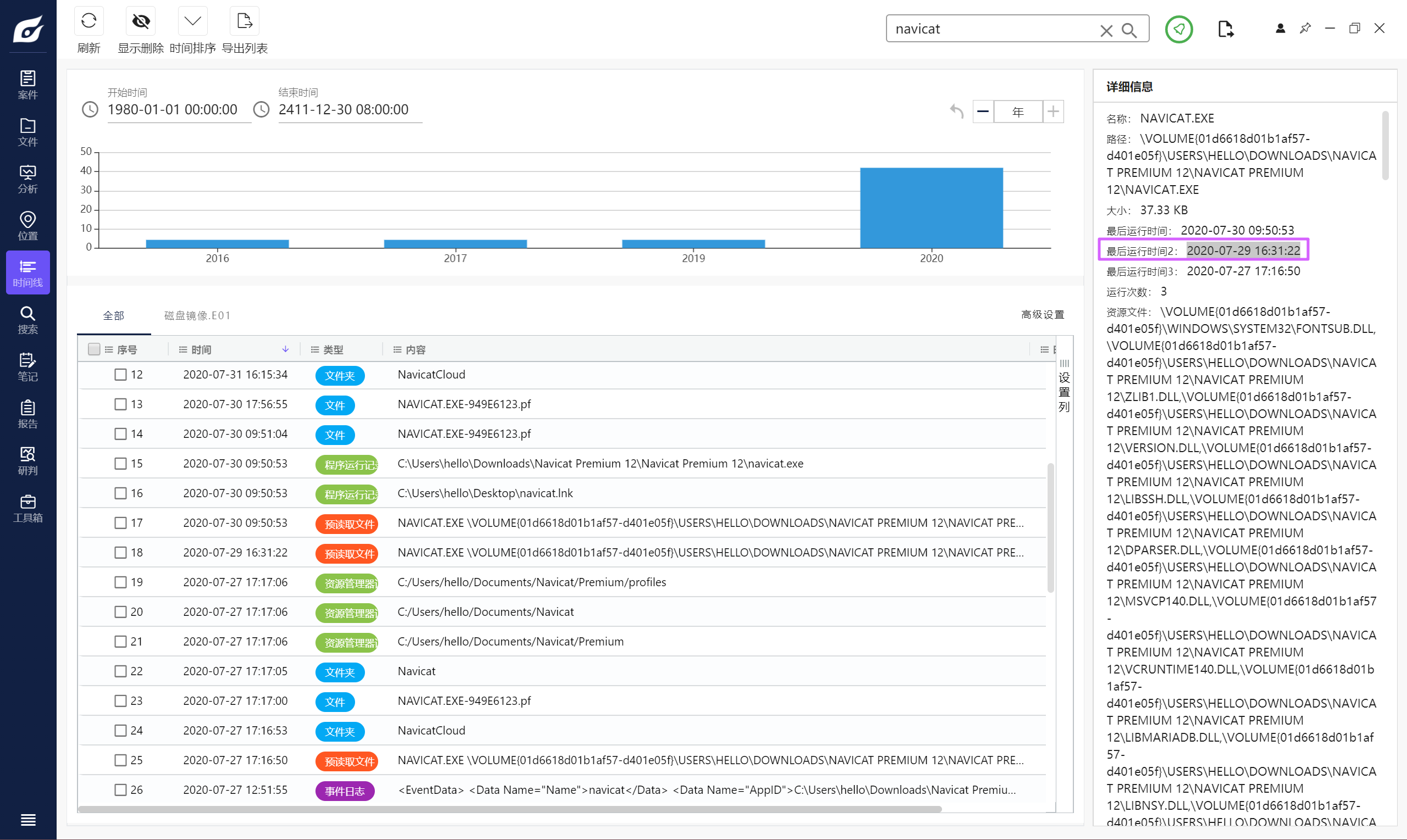1407x840 pixels.
Task: Click the end time clock icon
Action: (x=261, y=109)
